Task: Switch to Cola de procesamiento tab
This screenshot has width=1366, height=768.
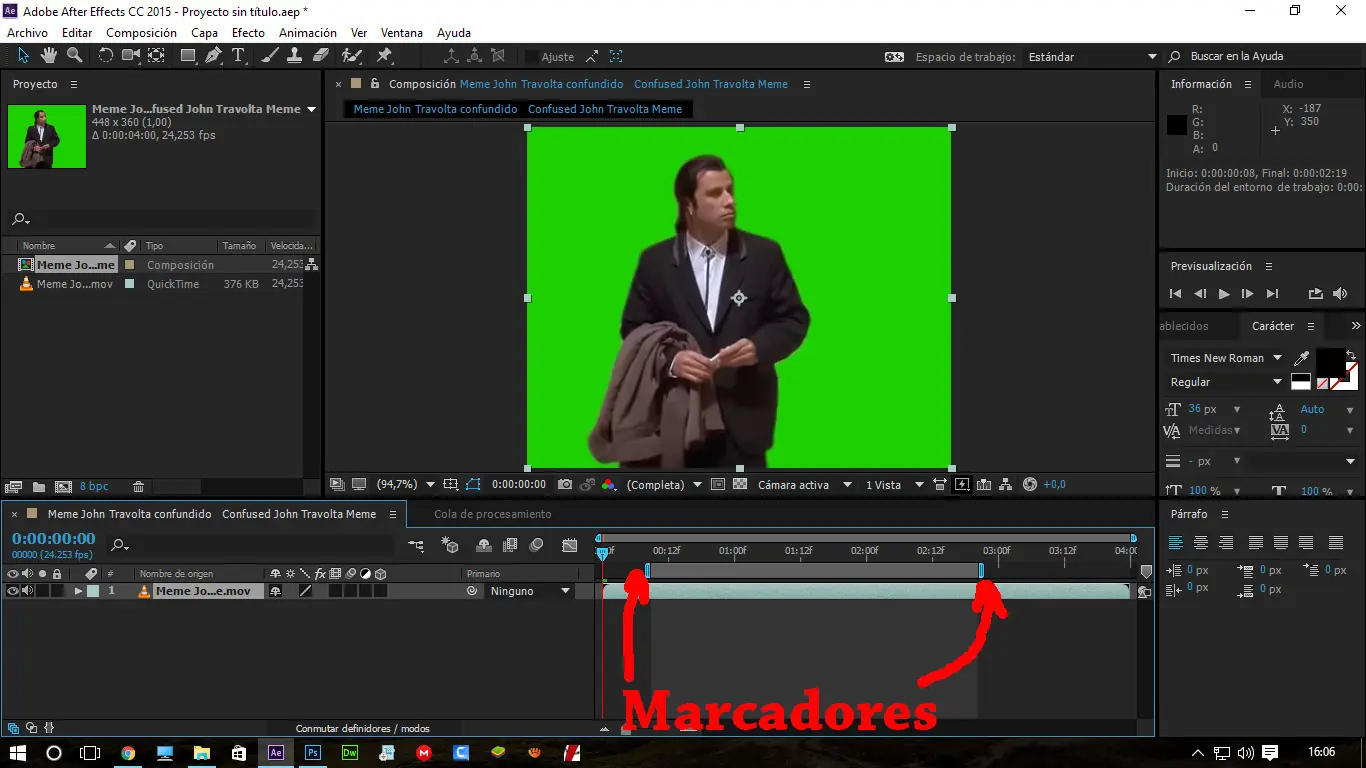Action: [x=493, y=514]
